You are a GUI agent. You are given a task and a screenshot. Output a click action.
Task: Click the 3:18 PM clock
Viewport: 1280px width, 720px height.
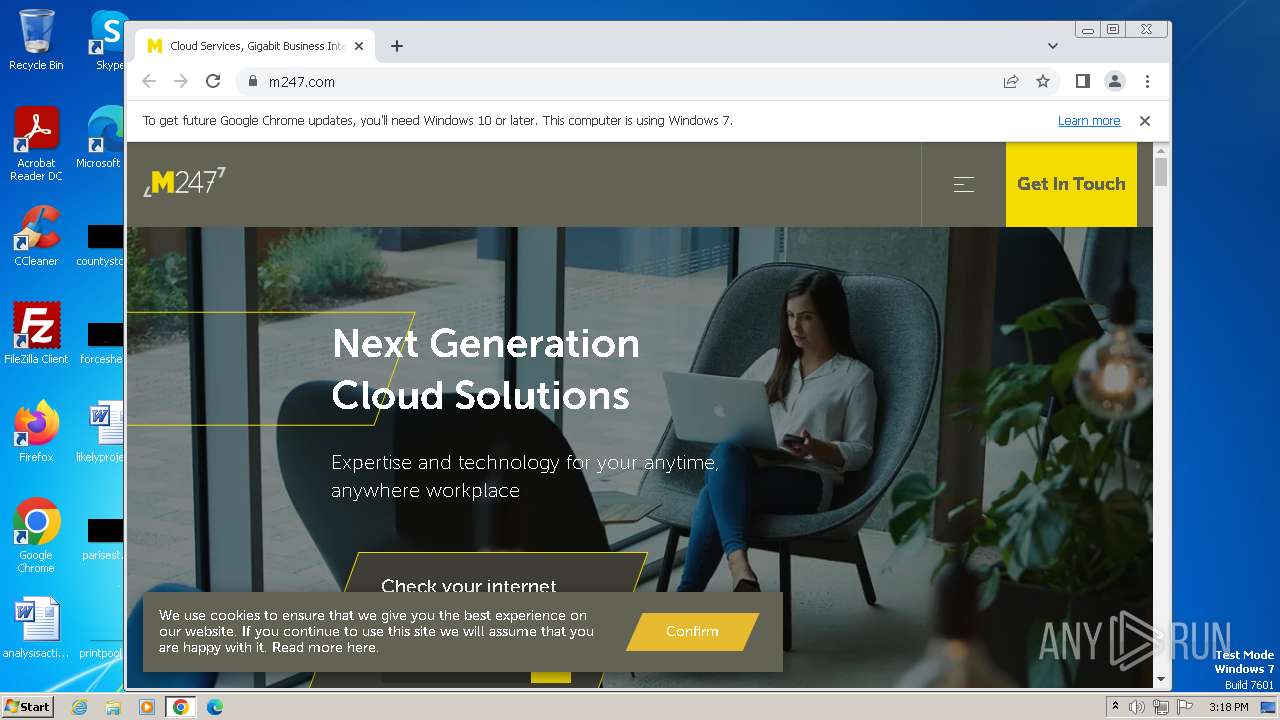pos(1228,707)
